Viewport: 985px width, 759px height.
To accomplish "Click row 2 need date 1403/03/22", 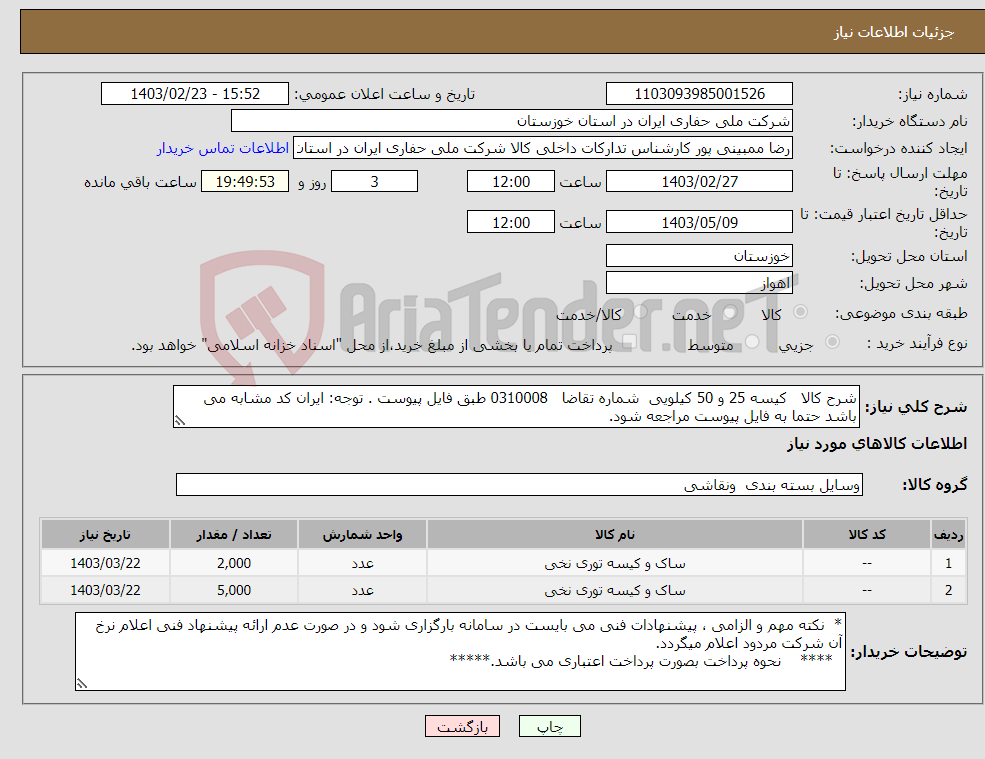I will [106, 591].
